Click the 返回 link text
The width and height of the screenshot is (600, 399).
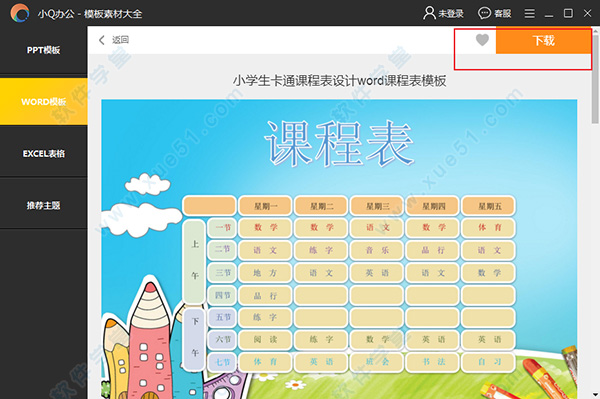click(x=120, y=40)
